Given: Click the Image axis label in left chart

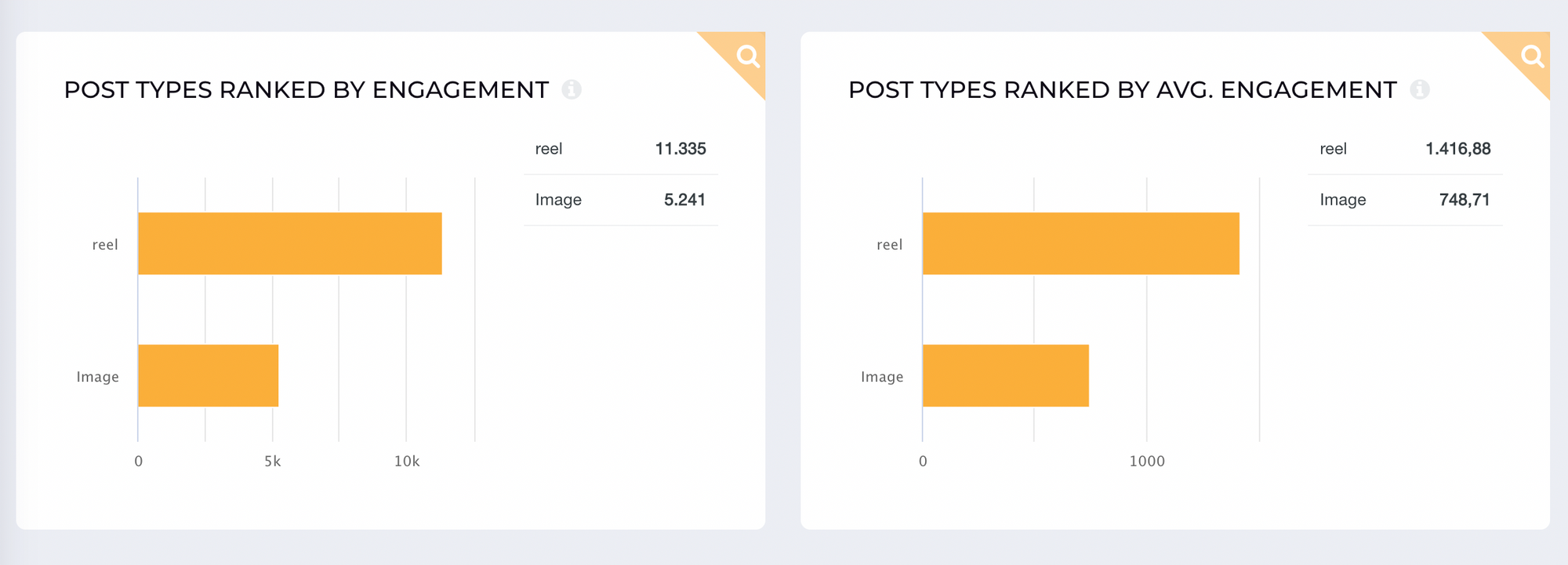Looking at the screenshot, I should point(98,377).
